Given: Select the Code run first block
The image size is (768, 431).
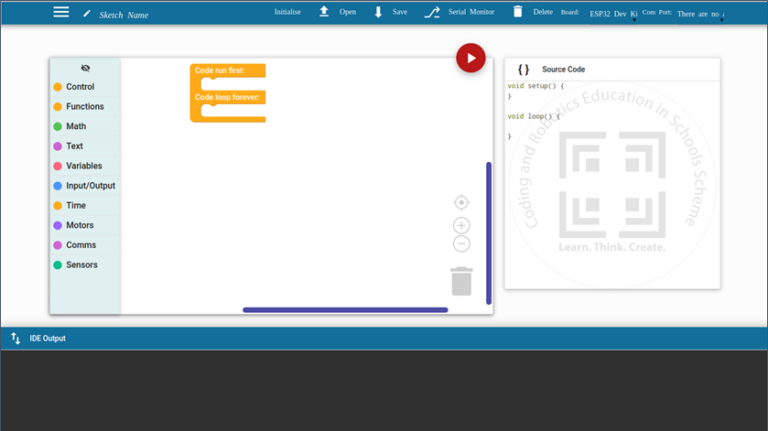Looking at the screenshot, I should (x=219, y=71).
